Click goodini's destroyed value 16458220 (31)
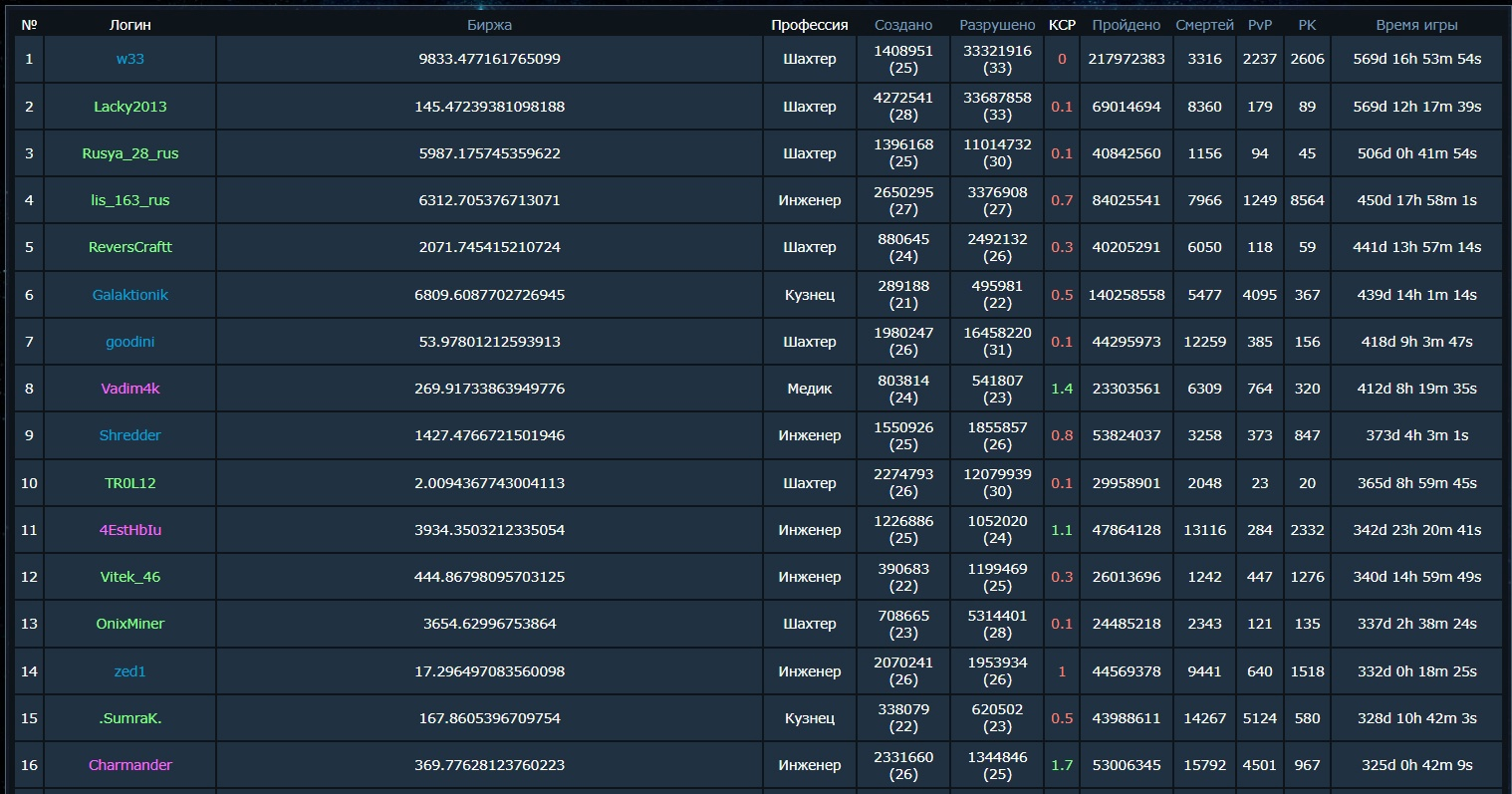 click(997, 342)
